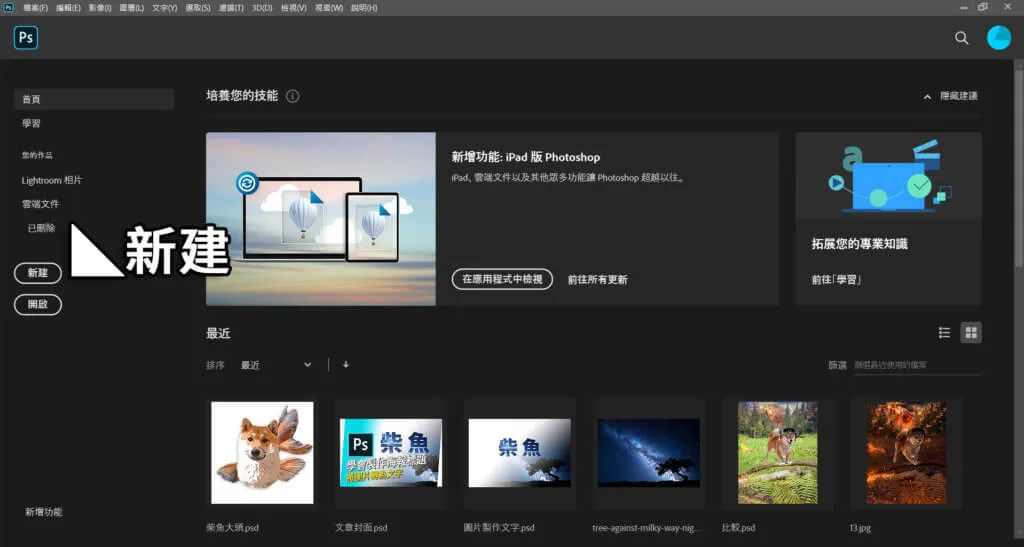Click 前往所有更新 link
1024x547 pixels.
598,279
